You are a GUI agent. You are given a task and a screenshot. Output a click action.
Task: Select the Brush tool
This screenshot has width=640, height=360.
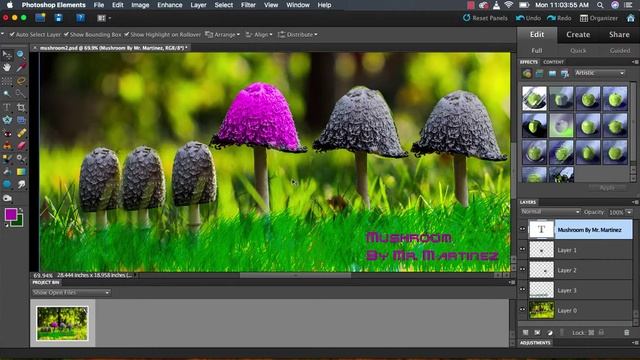[7, 159]
